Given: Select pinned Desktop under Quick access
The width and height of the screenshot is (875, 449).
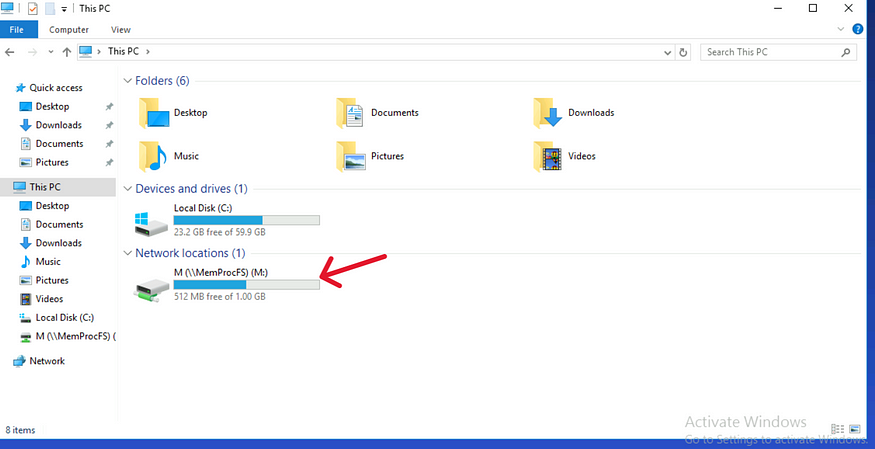Looking at the screenshot, I should (x=52, y=107).
